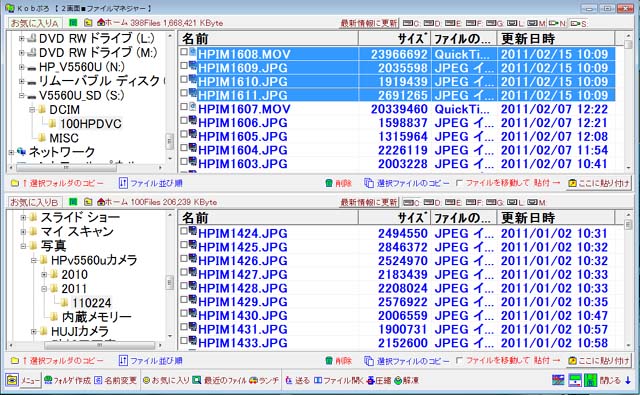The height and width of the screenshot is (395, 640).
Task: Collapse the DCIM folder node
Action: point(32,110)
